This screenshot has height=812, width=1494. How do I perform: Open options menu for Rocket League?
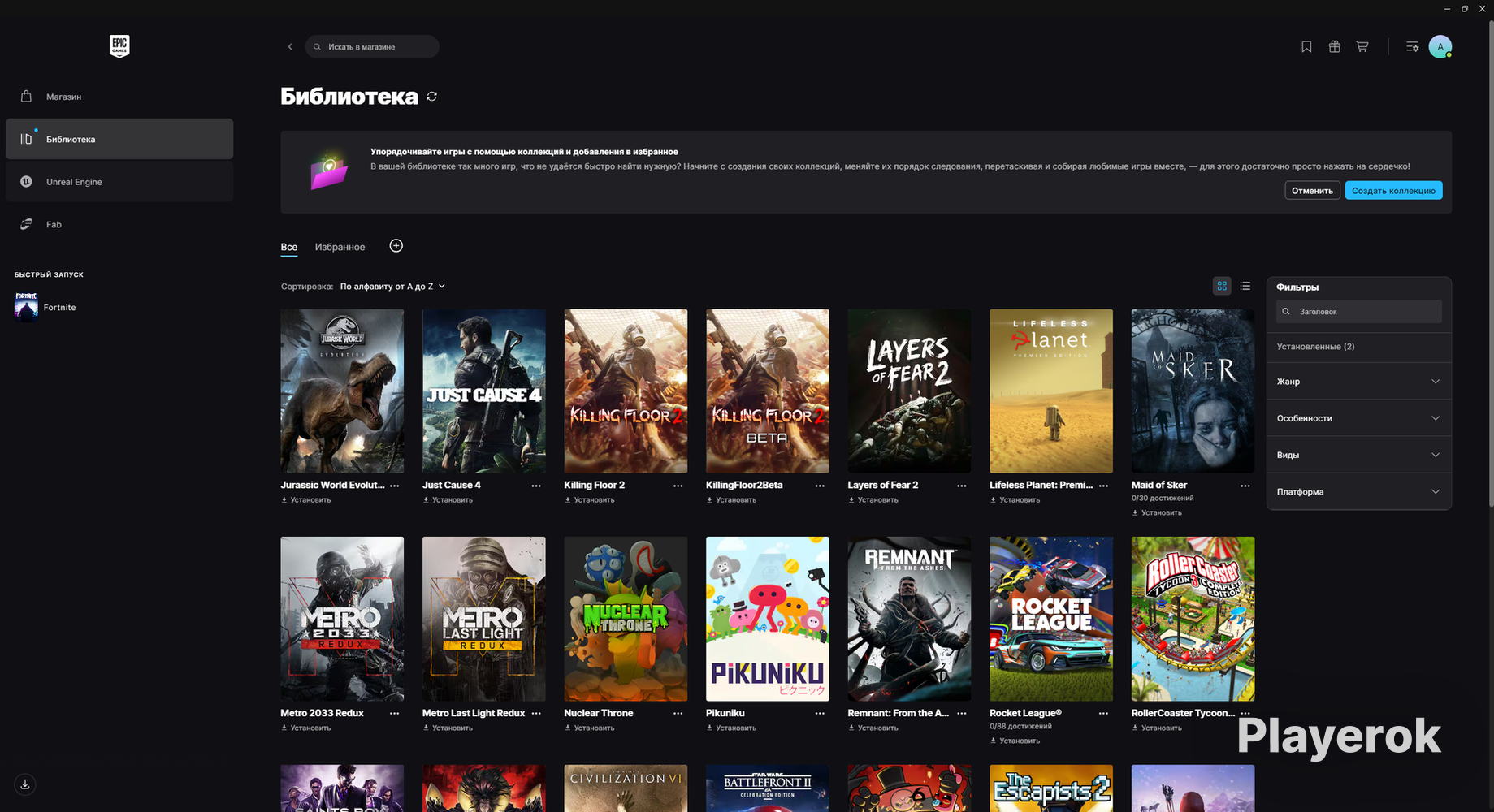1103,714
